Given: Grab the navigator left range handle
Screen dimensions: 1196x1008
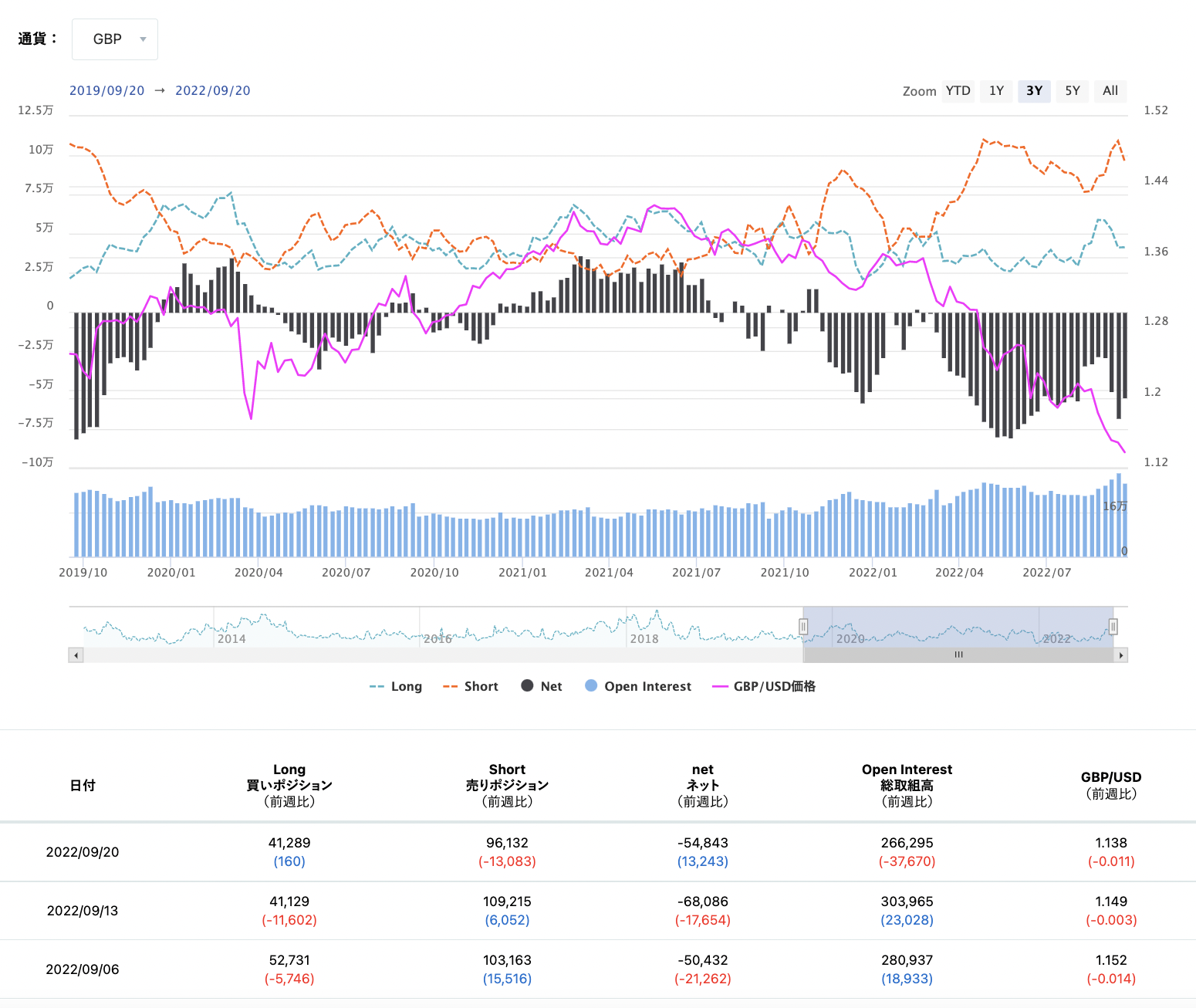Looking at the screenshot, I should [803, 627].
